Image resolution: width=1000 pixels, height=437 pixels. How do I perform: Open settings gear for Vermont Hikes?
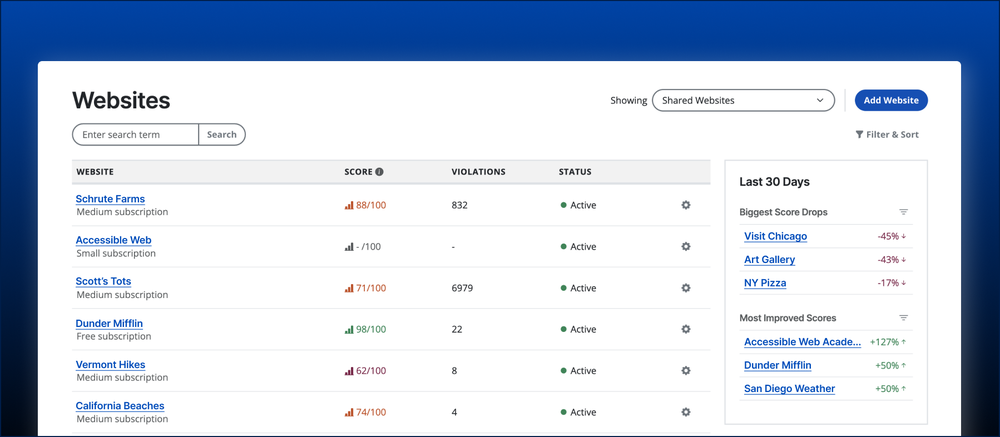(686, 371)
